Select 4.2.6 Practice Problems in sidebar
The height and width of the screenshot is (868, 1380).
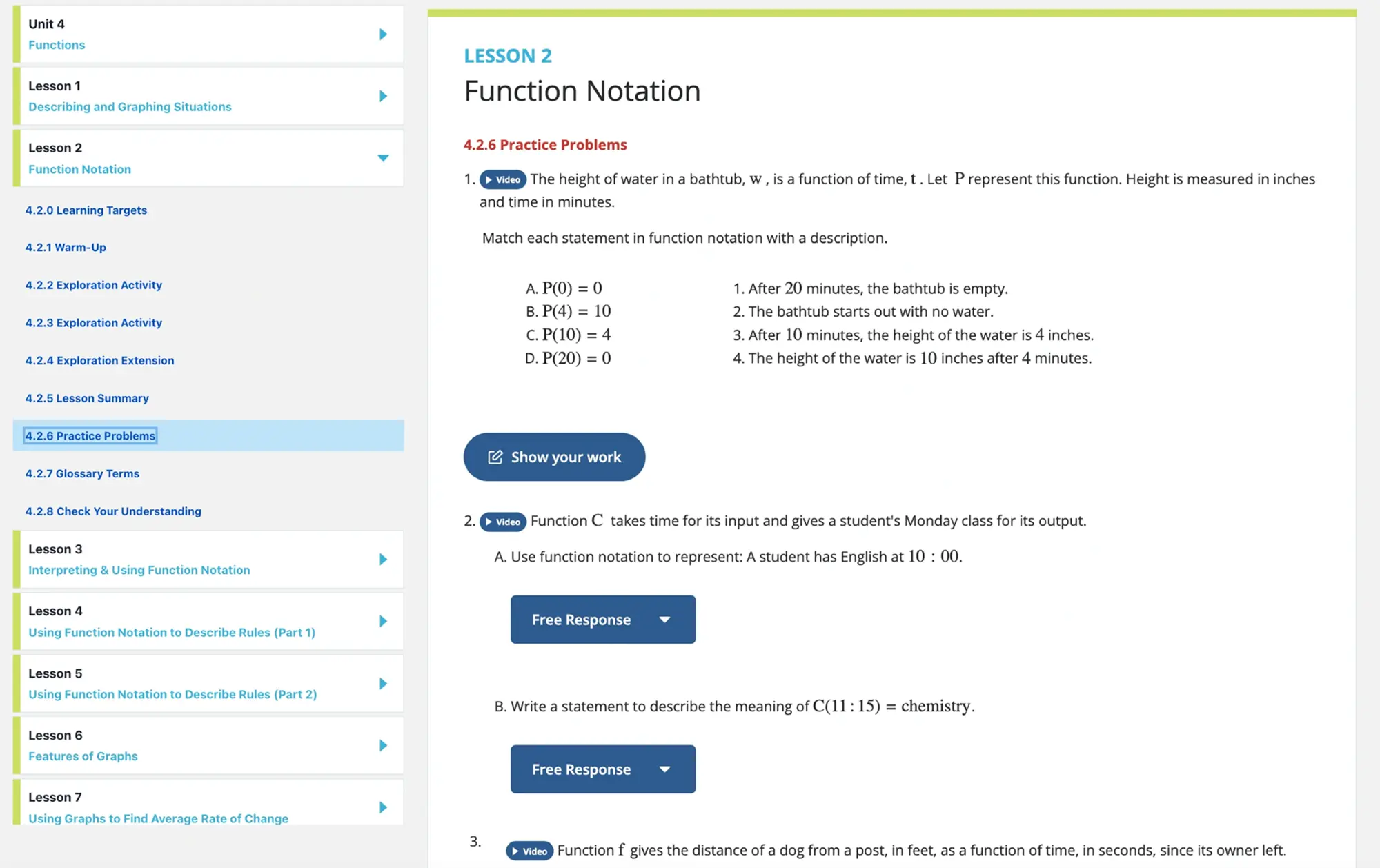(x=90, y=436)
